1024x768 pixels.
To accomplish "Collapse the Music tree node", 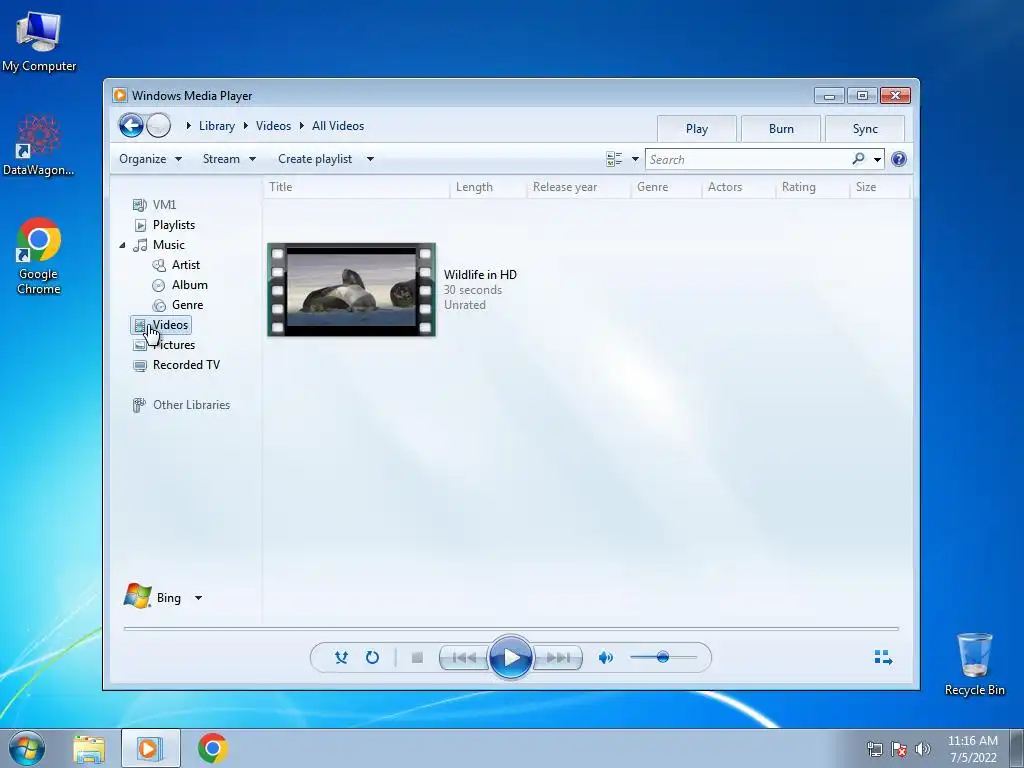I will (x=122, y=245).
